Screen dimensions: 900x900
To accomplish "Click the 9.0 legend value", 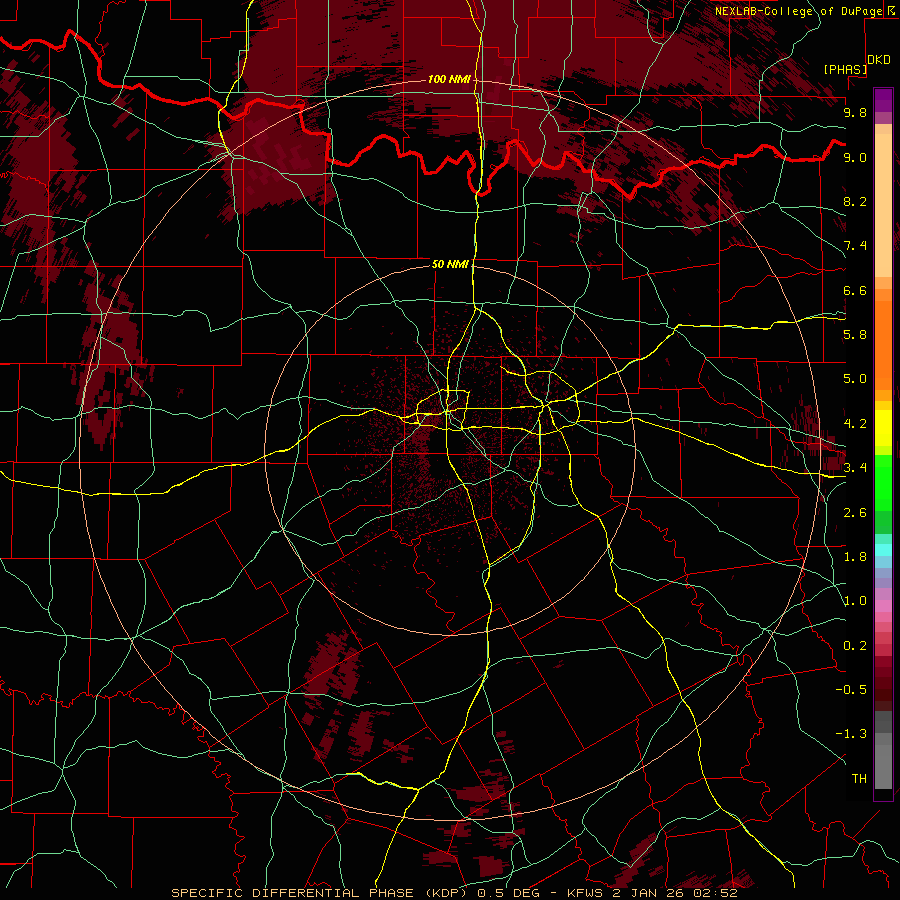I will [855, 157].
